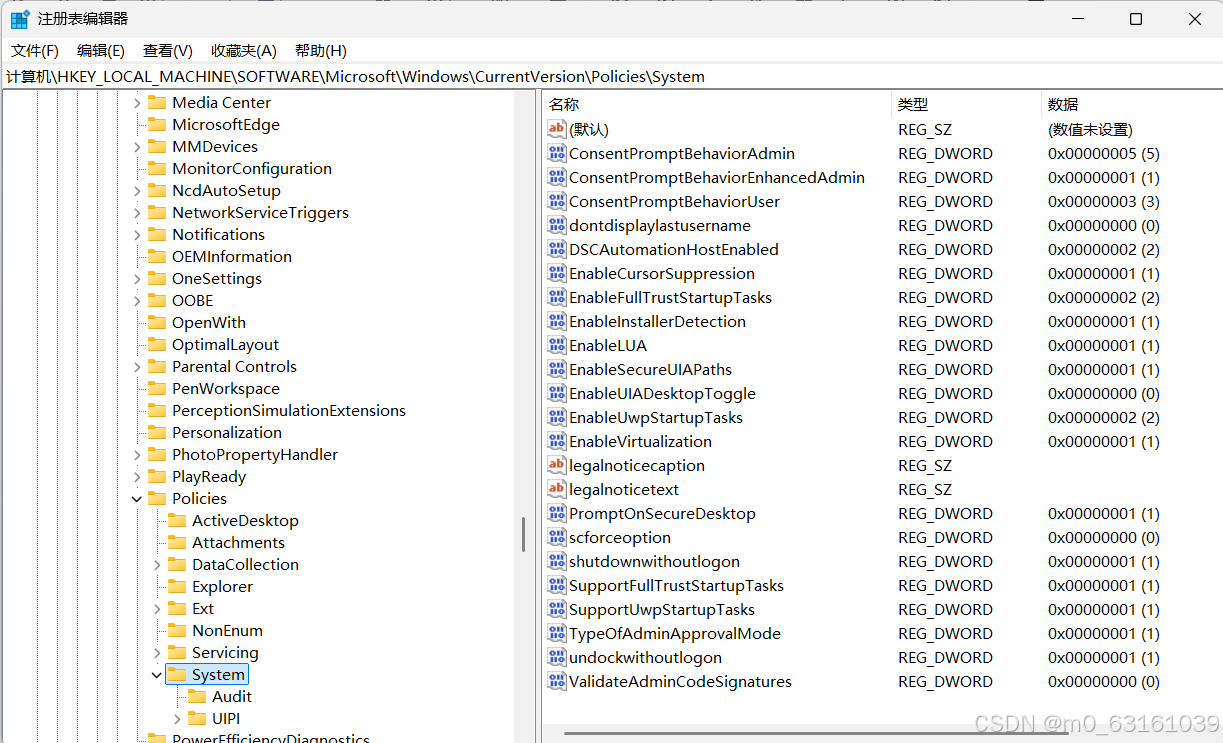Select the OEMInformation tree key

click(x=232, y=256)
